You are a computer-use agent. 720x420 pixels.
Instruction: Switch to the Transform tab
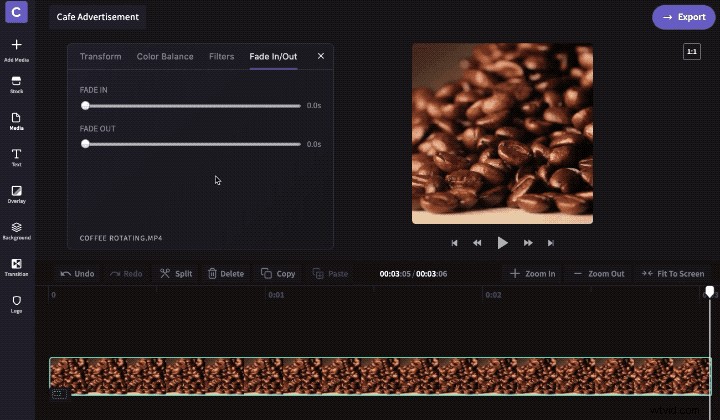(x=101, y=56)
